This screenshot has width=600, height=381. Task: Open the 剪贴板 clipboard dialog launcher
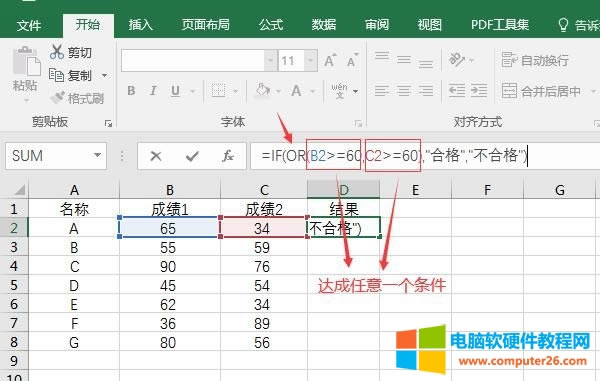click(108, 123)
